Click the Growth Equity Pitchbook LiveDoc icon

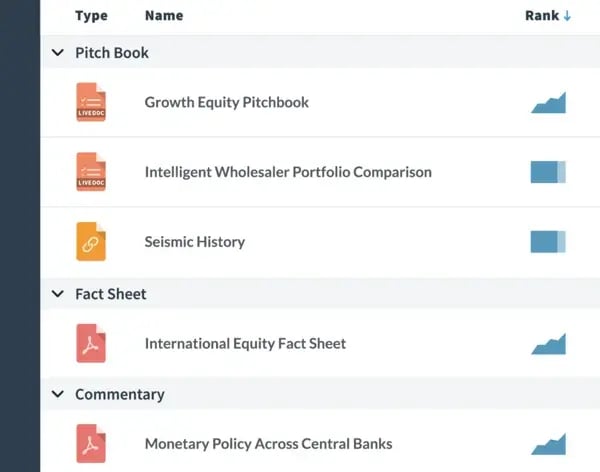point(91,102)
